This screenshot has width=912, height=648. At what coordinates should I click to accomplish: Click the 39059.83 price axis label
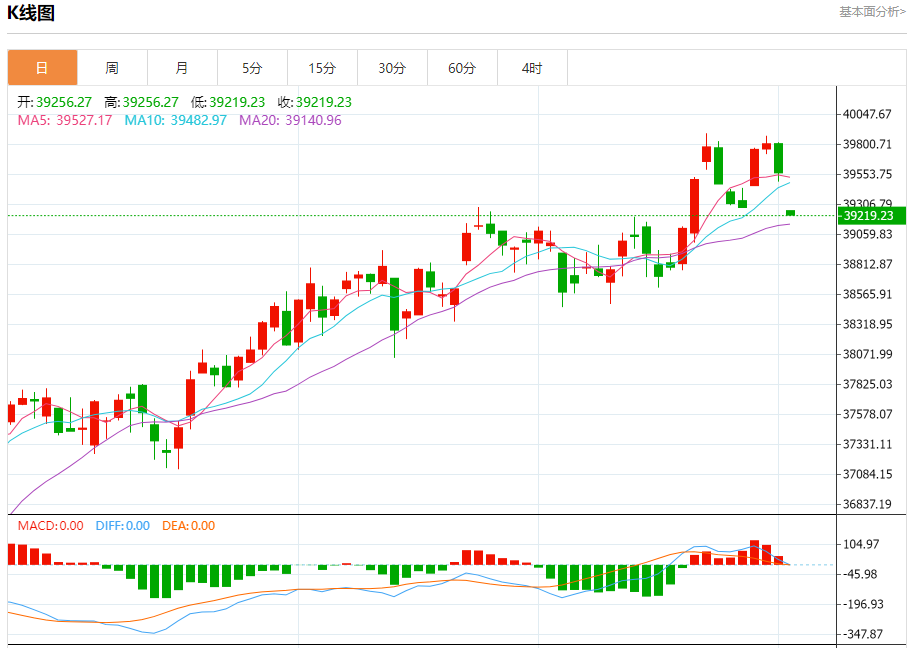tap(867, 234)
